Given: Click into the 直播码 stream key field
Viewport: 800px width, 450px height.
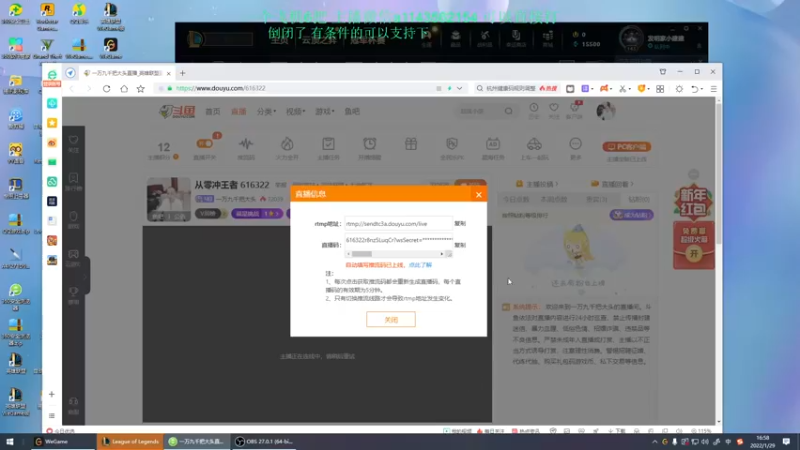Looking at the screenshot, I should (398, 240).
